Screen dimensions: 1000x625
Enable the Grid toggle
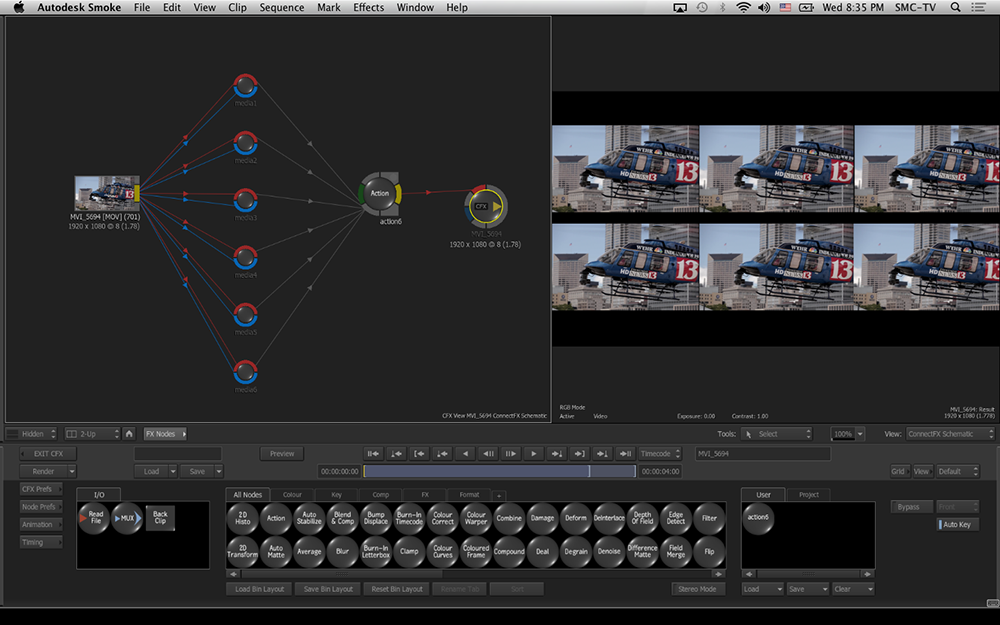coord(899,471)
